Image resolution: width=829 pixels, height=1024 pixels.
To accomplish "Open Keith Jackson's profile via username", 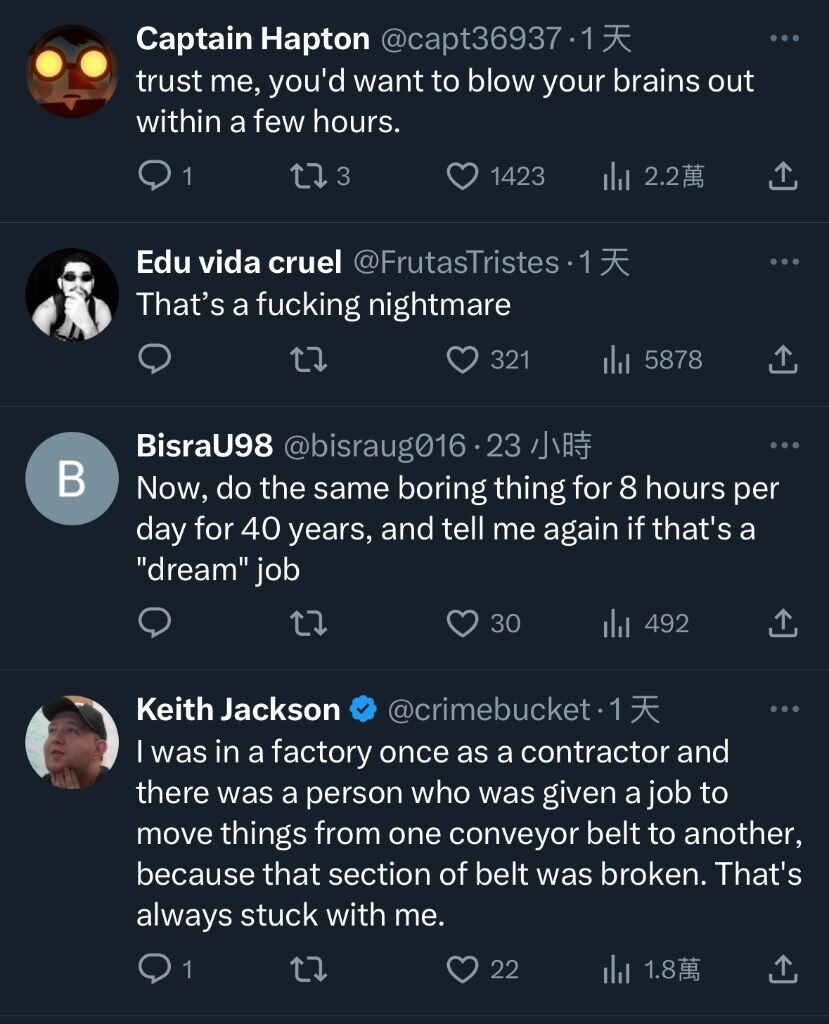I will click(238, 710).
